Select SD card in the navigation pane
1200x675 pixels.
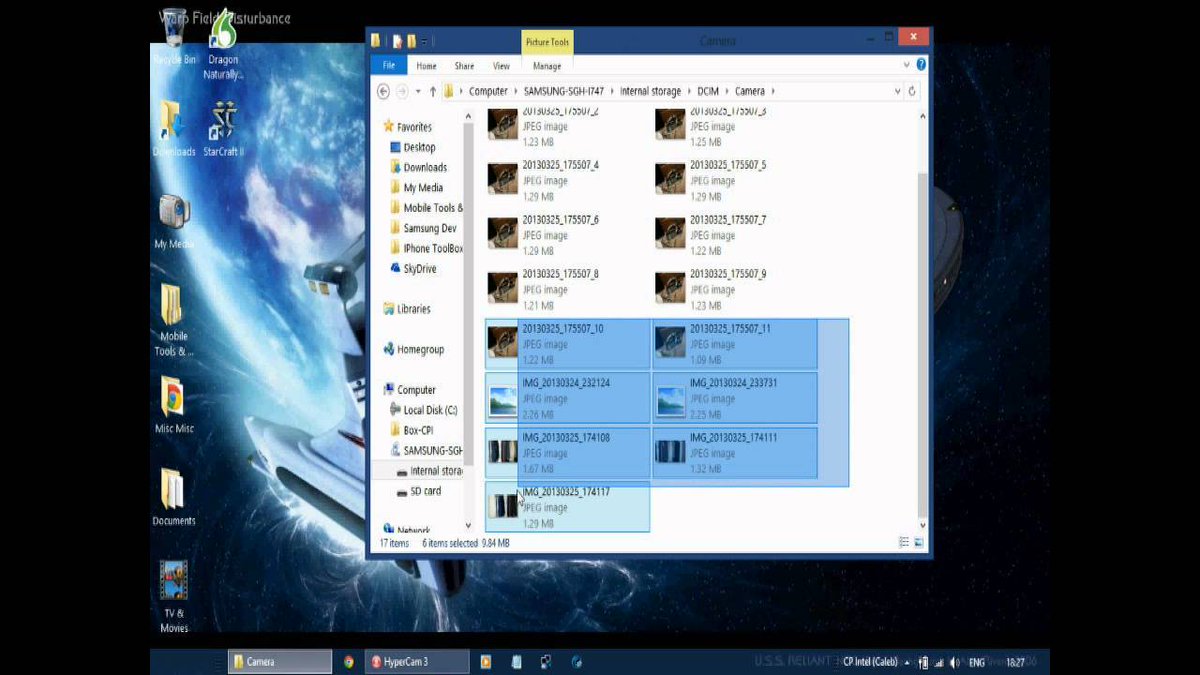coord(420,491)
